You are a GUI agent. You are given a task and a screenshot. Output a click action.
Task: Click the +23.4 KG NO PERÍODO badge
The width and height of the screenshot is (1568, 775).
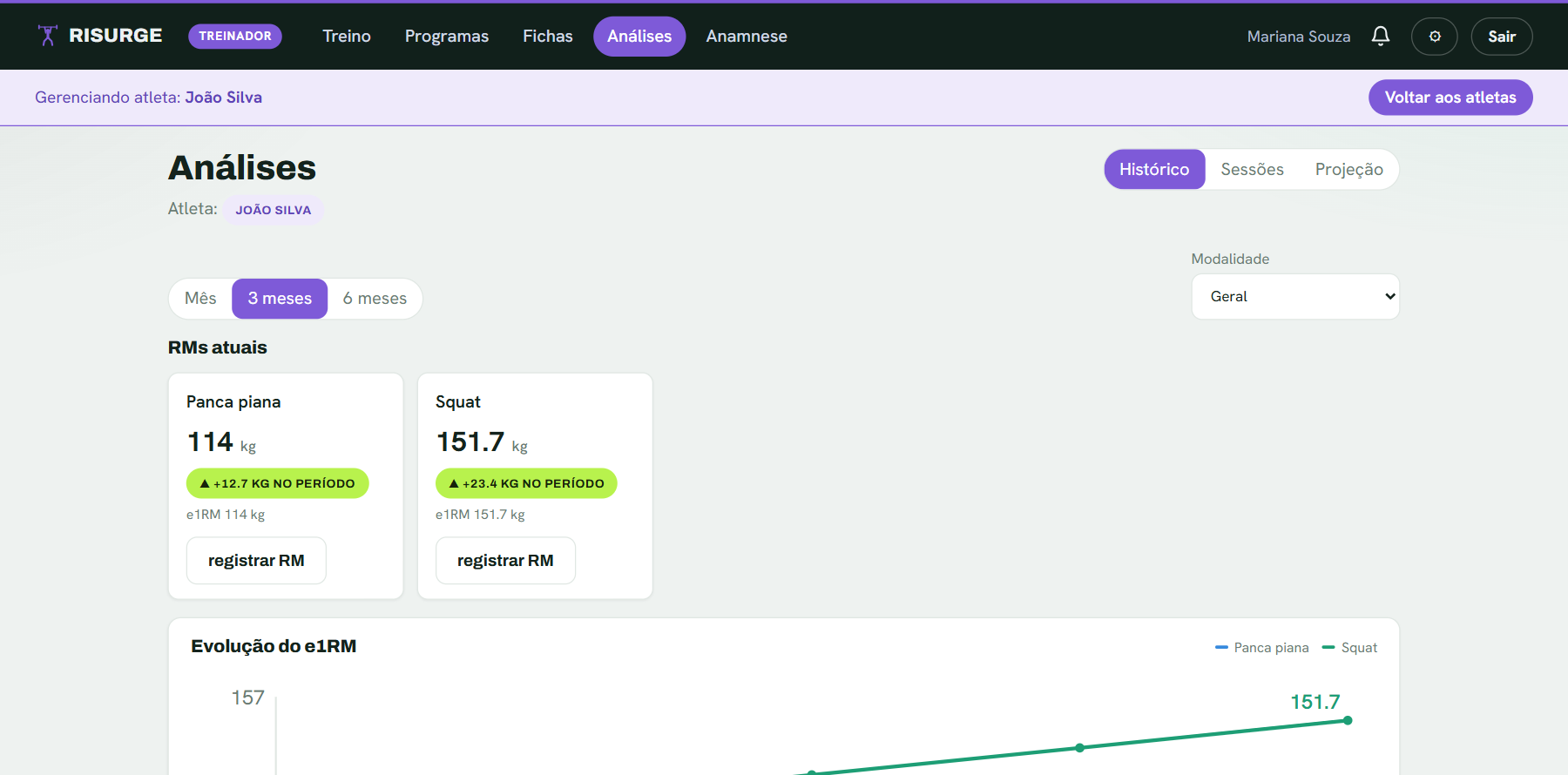point(526,483)
